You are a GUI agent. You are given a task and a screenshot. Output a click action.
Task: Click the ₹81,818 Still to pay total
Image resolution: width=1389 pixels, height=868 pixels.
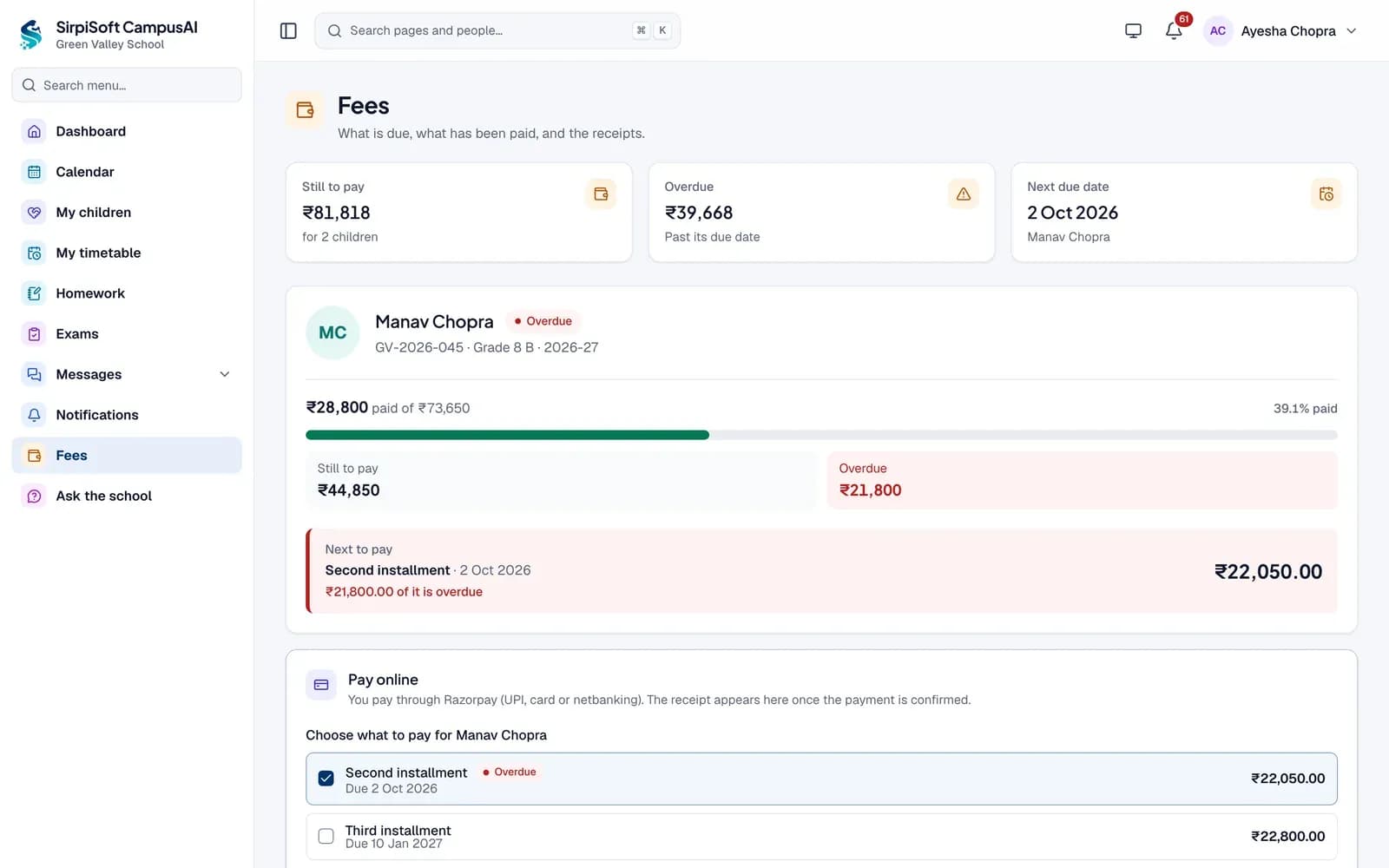[x=336, y=213]
